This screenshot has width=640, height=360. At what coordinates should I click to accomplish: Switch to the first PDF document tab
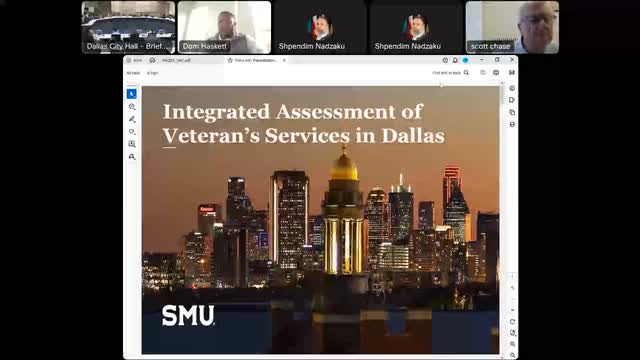[176, 60]
